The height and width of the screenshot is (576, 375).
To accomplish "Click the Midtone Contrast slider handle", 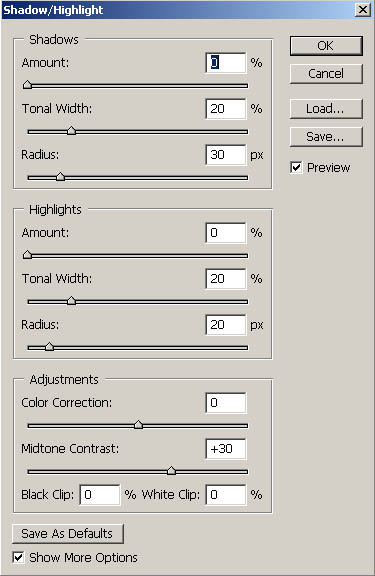I will (171, 471).
